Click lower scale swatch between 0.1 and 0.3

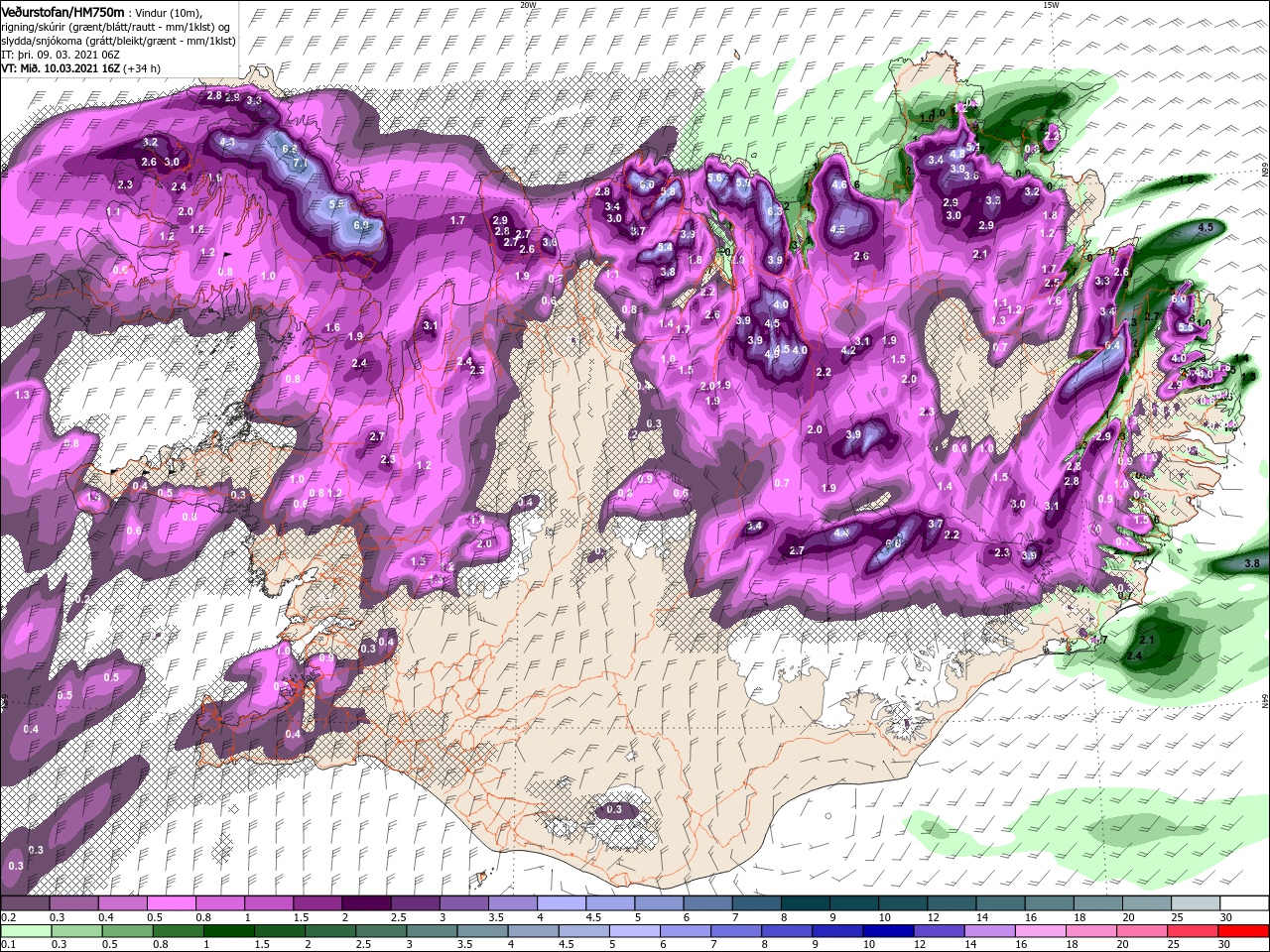point(25,931)
